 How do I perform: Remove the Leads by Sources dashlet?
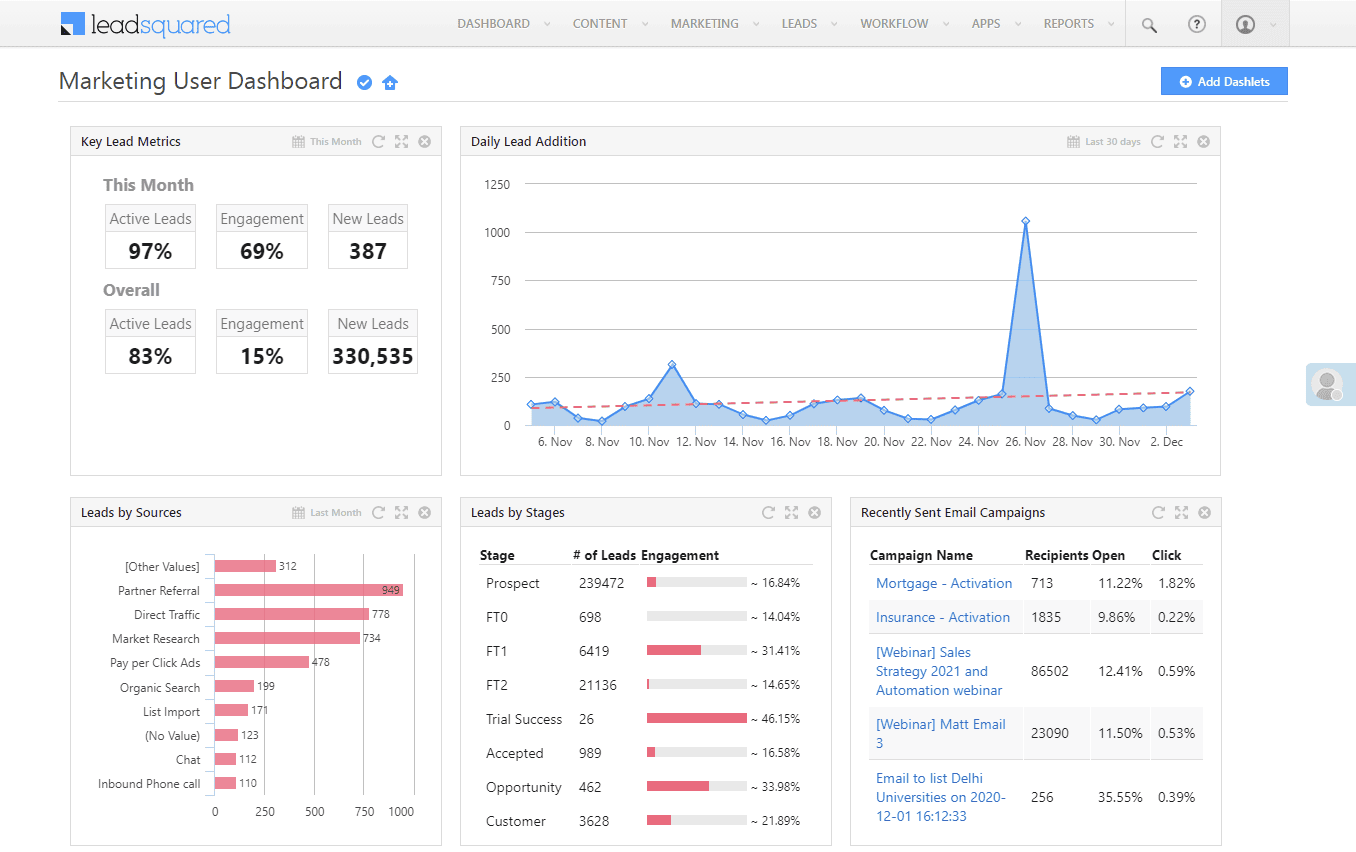click(424, 513)
